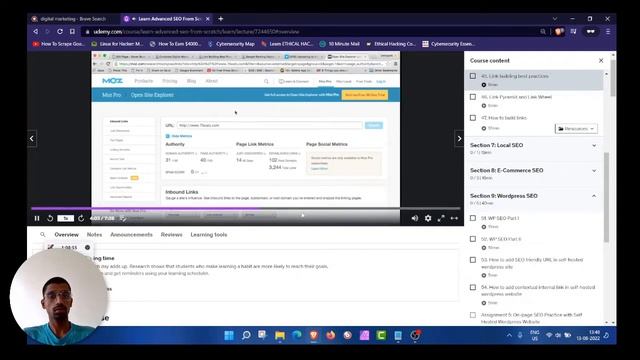Go to previous lecture arrow
Screen dimensions: 640x360
click(x=32, y=139)
